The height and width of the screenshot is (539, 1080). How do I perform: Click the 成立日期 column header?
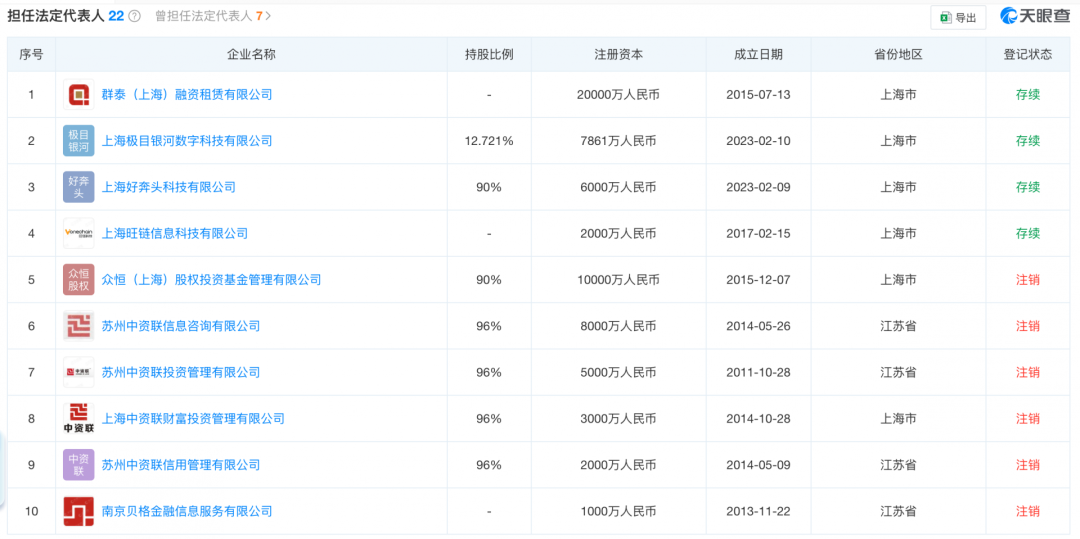758,54
